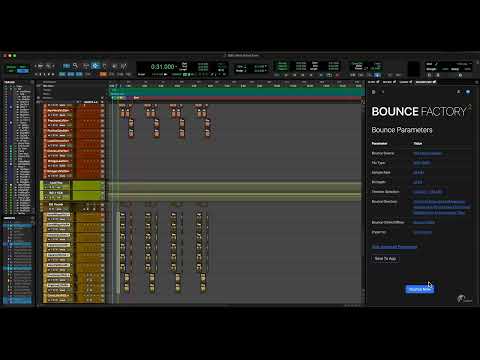Toggle the orange-lit button below edit tools
The height and width of the screenshot is (360, 480).
click(x=103, y=74)
